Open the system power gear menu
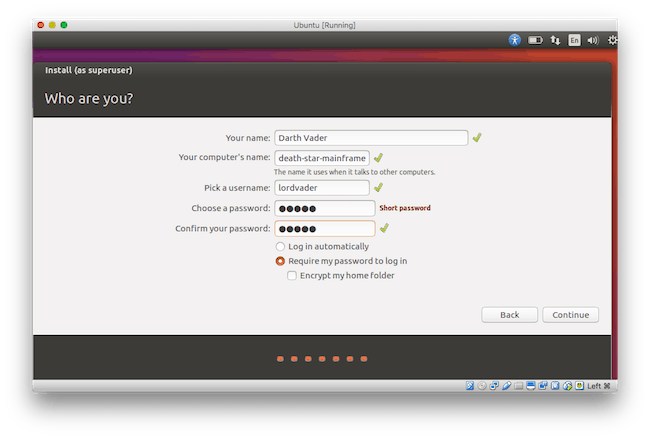This screenshot has height=438, width=650. point(612,40)
